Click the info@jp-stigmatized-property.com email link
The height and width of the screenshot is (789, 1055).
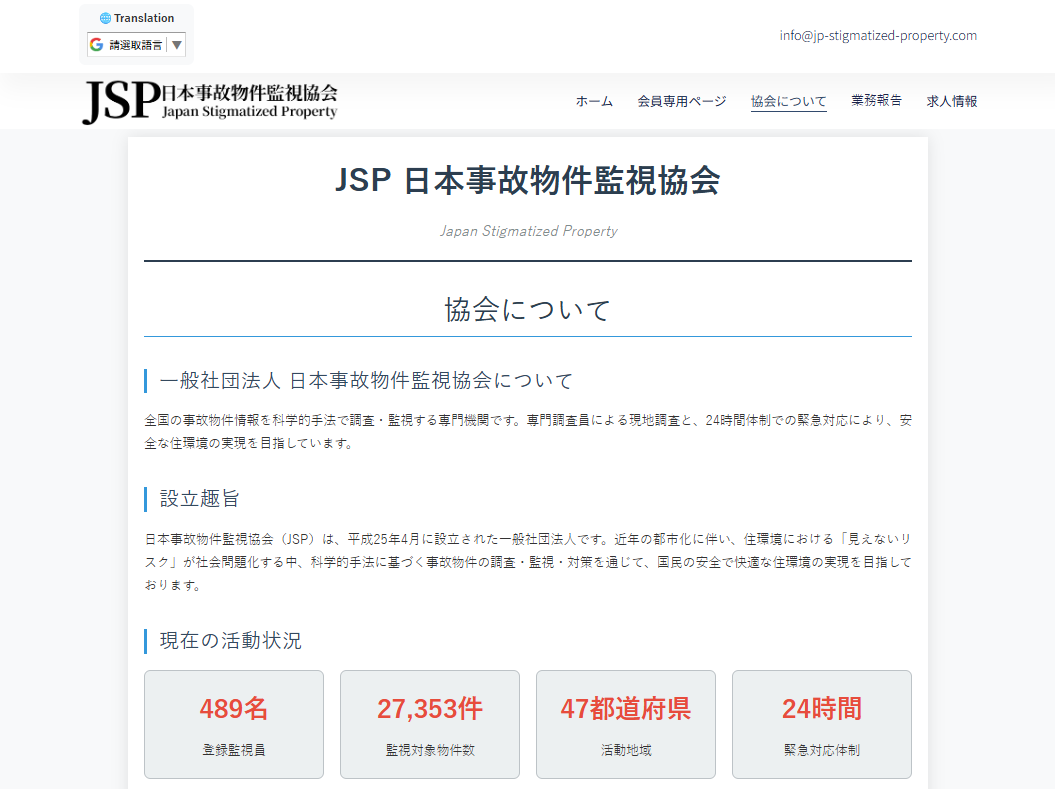click(x=879, y=35)
